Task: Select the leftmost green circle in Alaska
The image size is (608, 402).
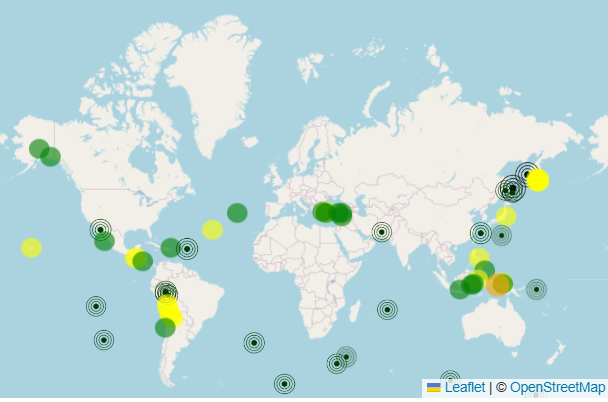Action: point(39,149)
